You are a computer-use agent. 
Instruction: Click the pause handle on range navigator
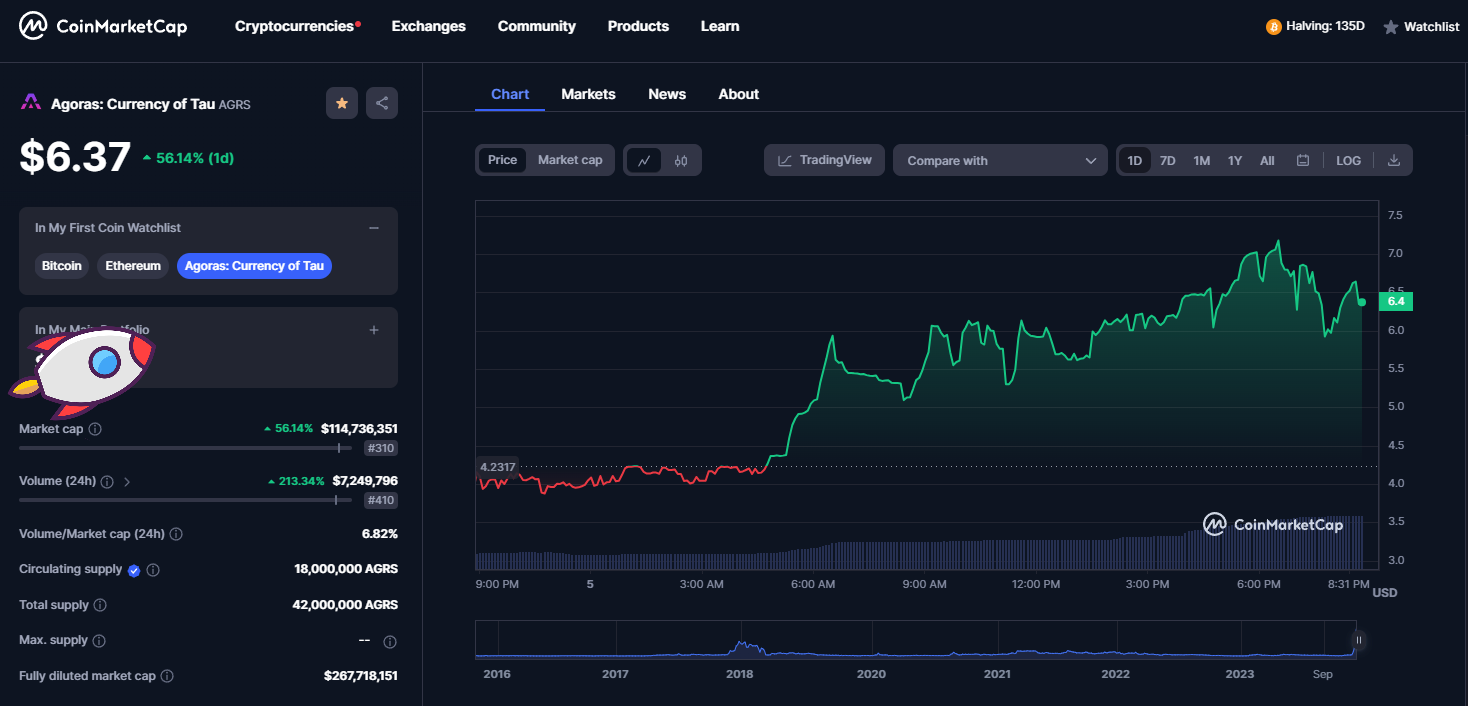click(1359, 640)
